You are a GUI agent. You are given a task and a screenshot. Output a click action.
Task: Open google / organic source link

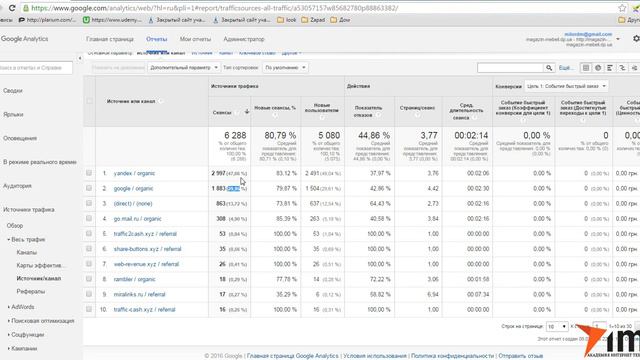[133, 188]
